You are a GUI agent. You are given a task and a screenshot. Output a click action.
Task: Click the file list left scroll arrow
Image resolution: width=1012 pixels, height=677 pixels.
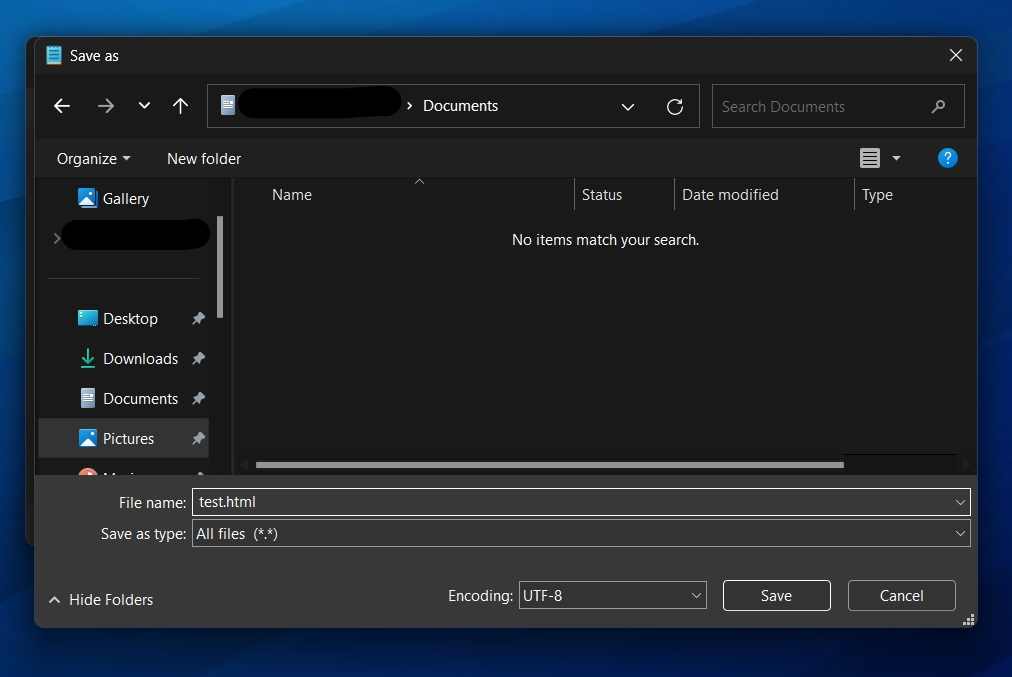click(x=244, y=465)
